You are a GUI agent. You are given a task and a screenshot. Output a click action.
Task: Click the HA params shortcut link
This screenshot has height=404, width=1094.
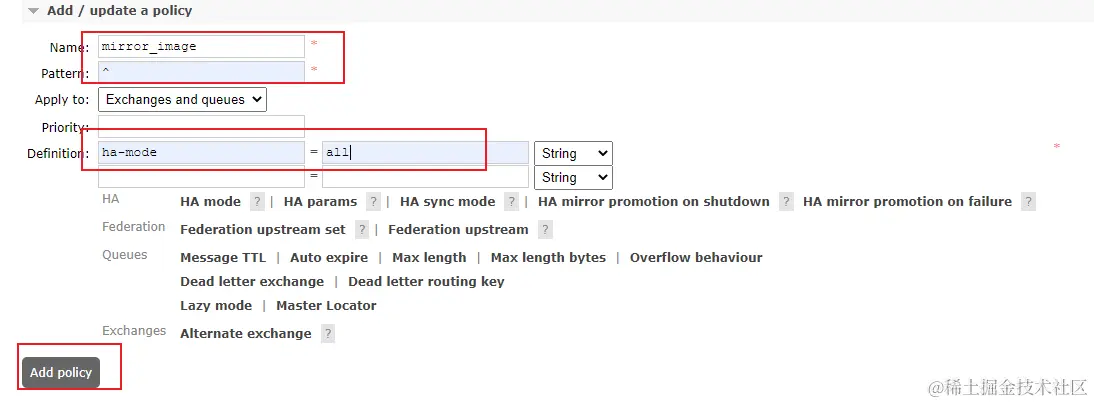[x=320, y=202]
